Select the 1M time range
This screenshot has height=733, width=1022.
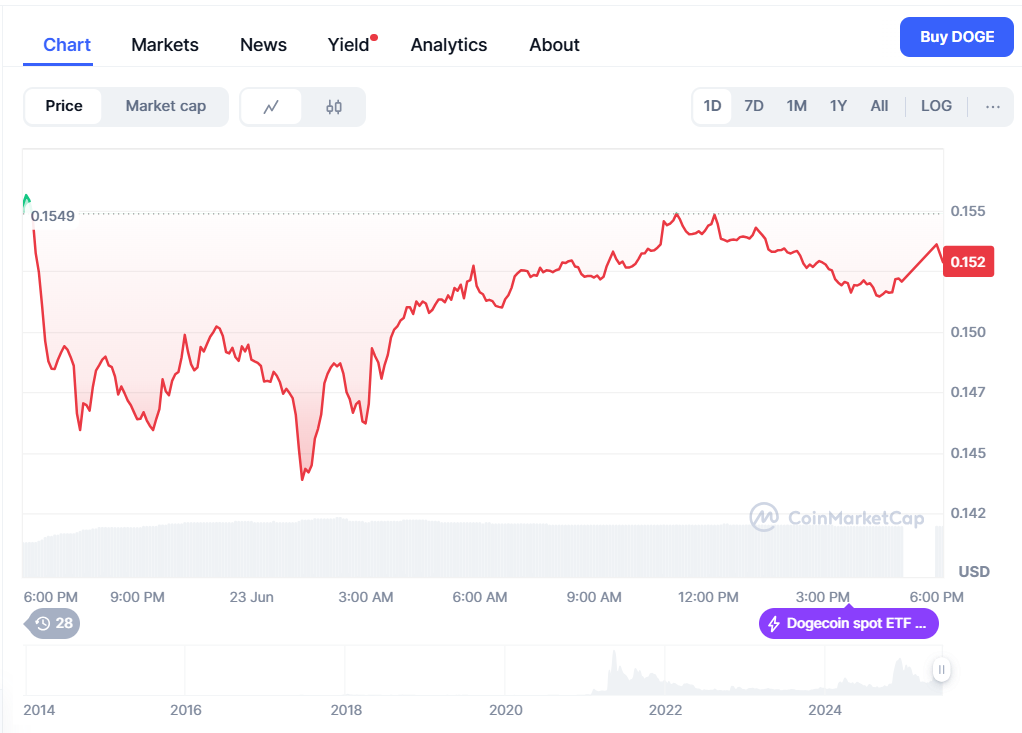point(796,106)
